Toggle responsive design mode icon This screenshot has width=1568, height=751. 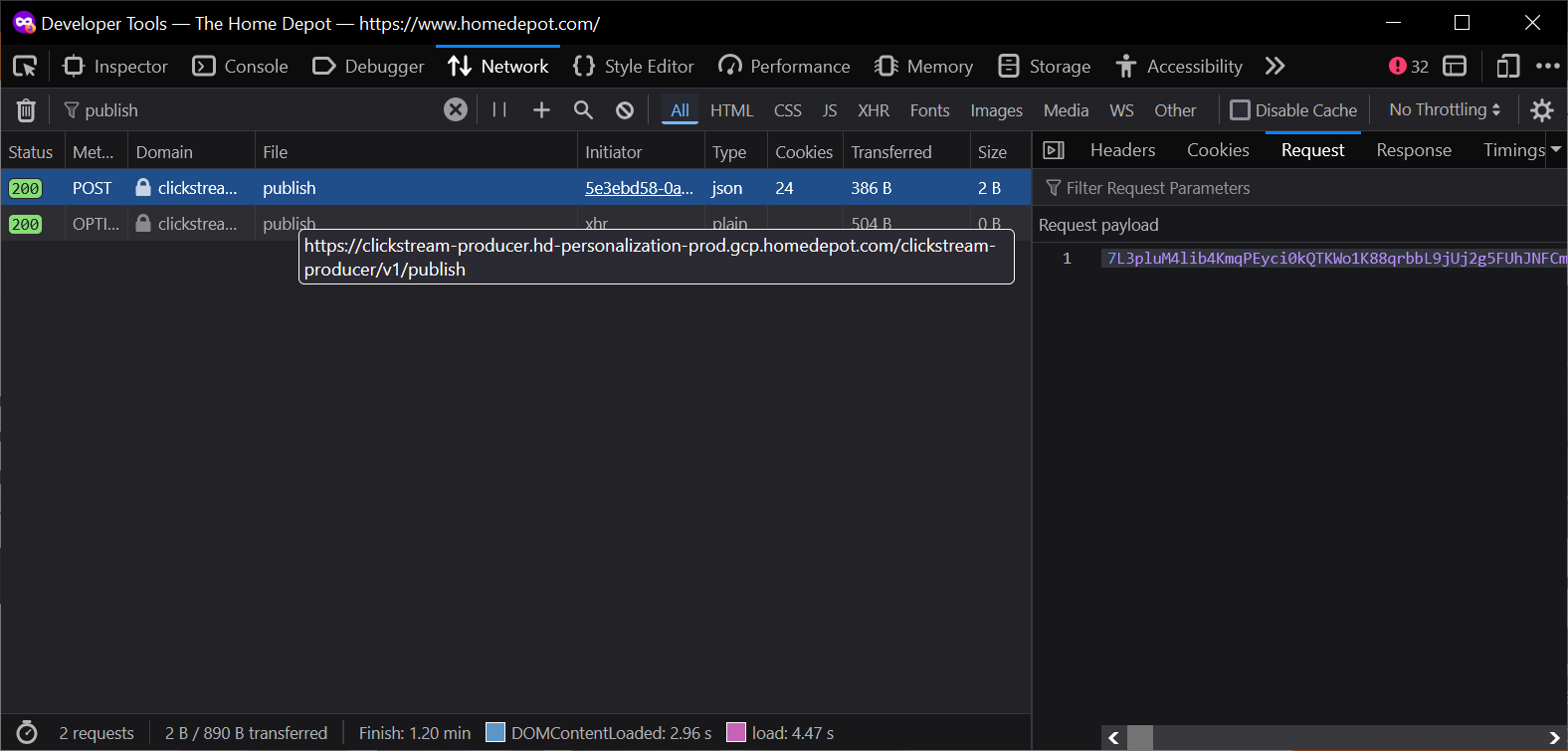[1508, 67]
